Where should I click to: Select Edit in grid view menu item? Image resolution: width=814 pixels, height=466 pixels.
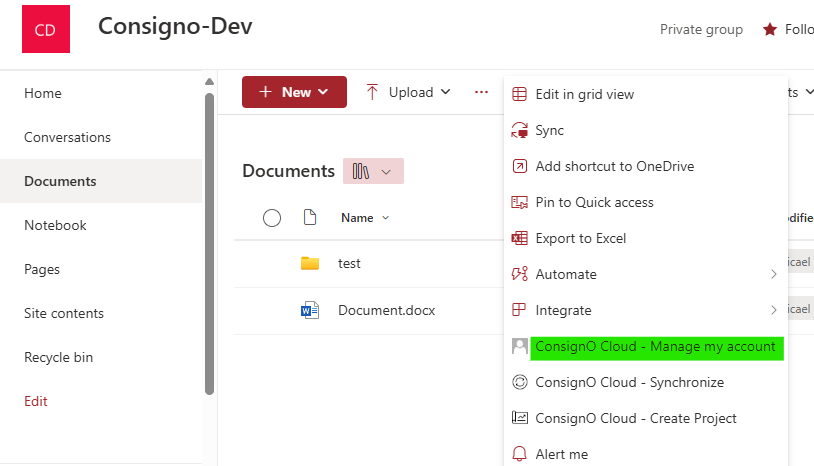click(646, 94)
